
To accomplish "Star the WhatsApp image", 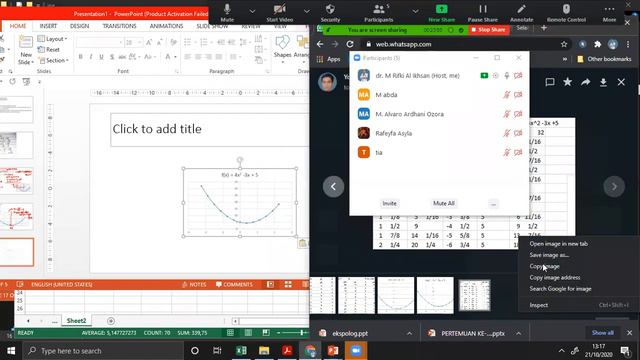I will 567,82.
